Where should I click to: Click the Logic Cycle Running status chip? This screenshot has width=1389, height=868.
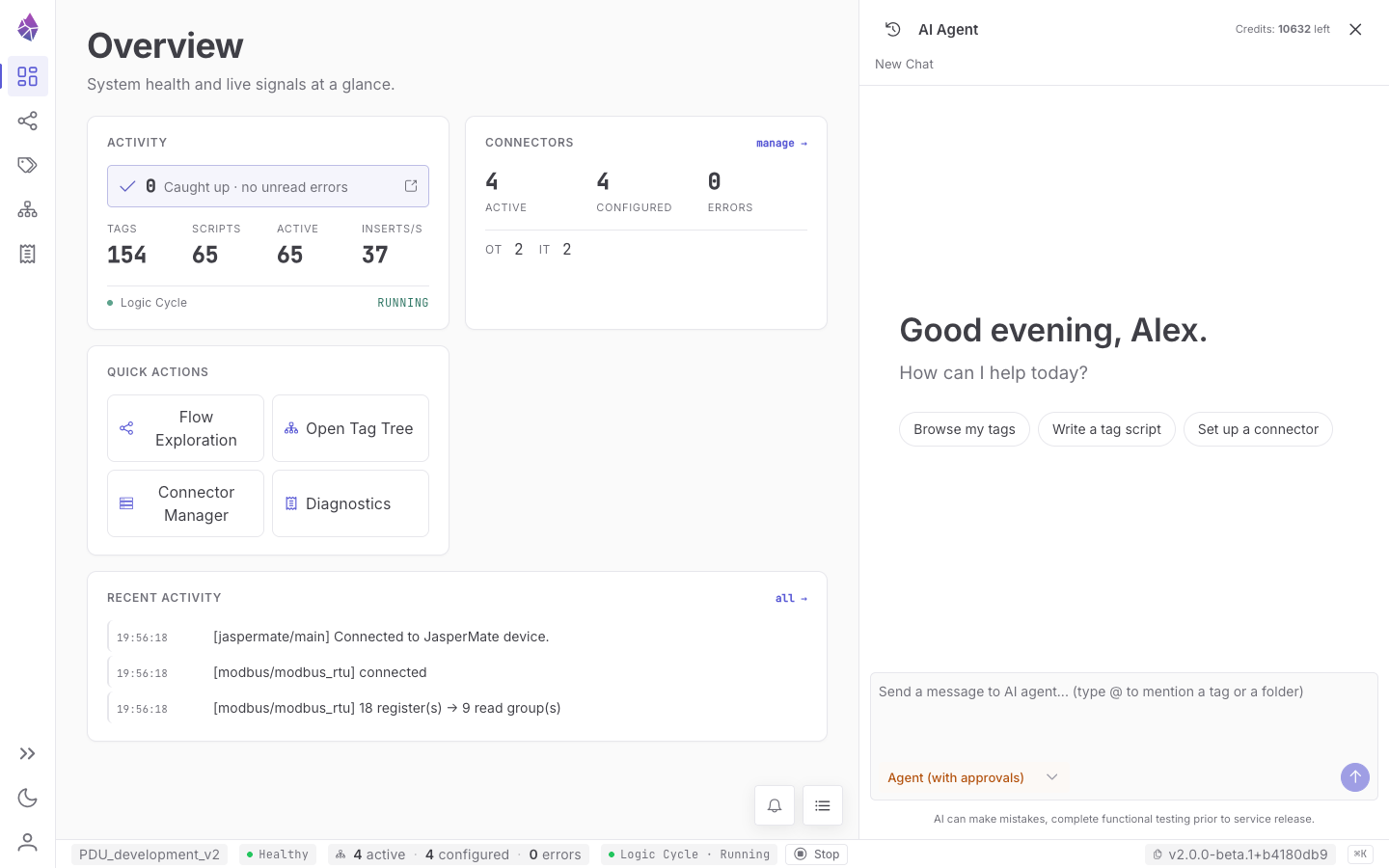click(x=689, y=854)
